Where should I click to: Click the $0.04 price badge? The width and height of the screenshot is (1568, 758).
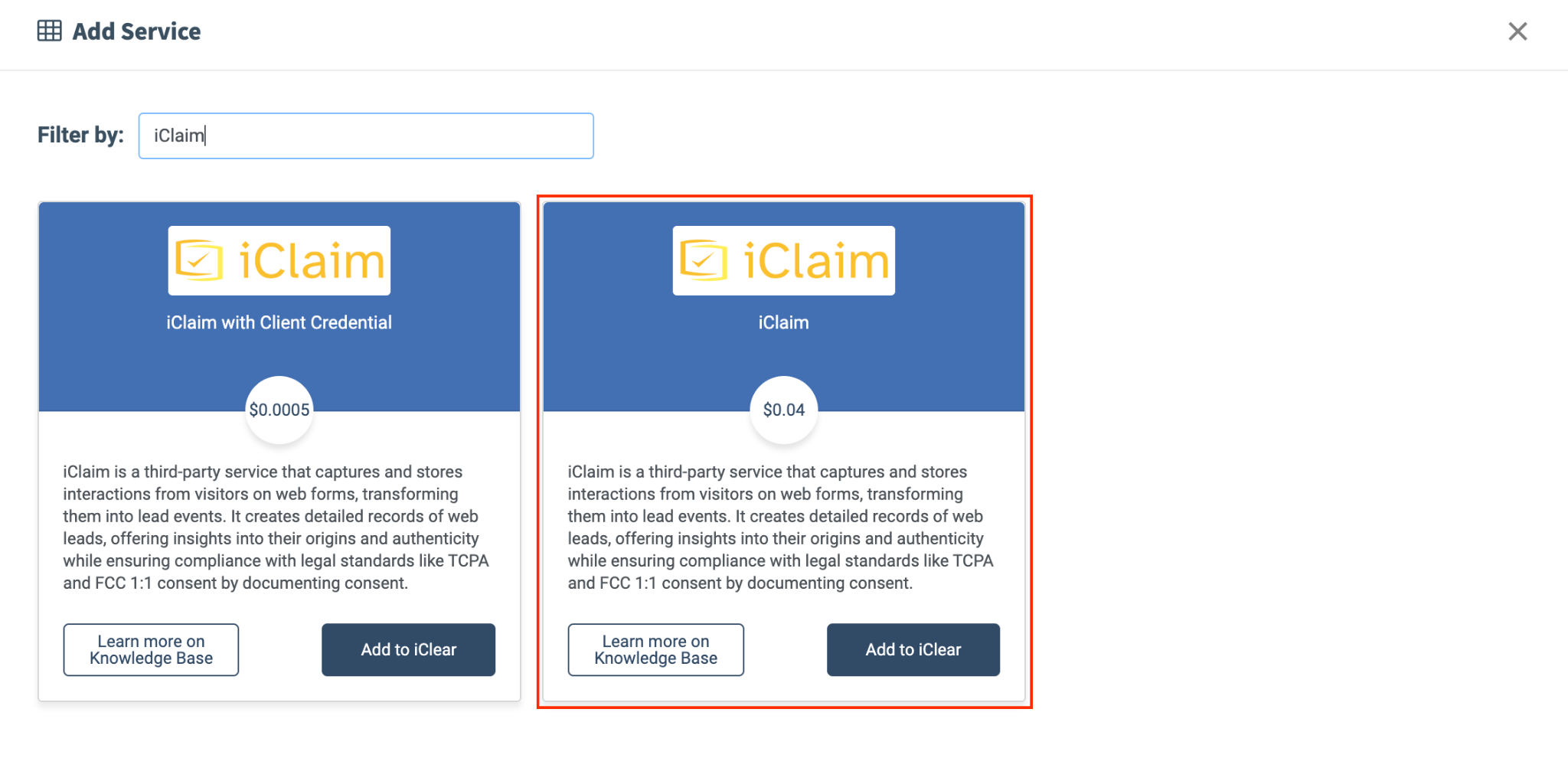(784, 410)
